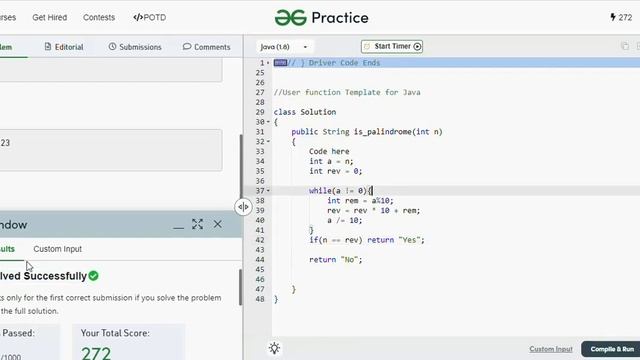
Task: Click the code line 'int rev = 0;'
Action: tap(336, 171)
